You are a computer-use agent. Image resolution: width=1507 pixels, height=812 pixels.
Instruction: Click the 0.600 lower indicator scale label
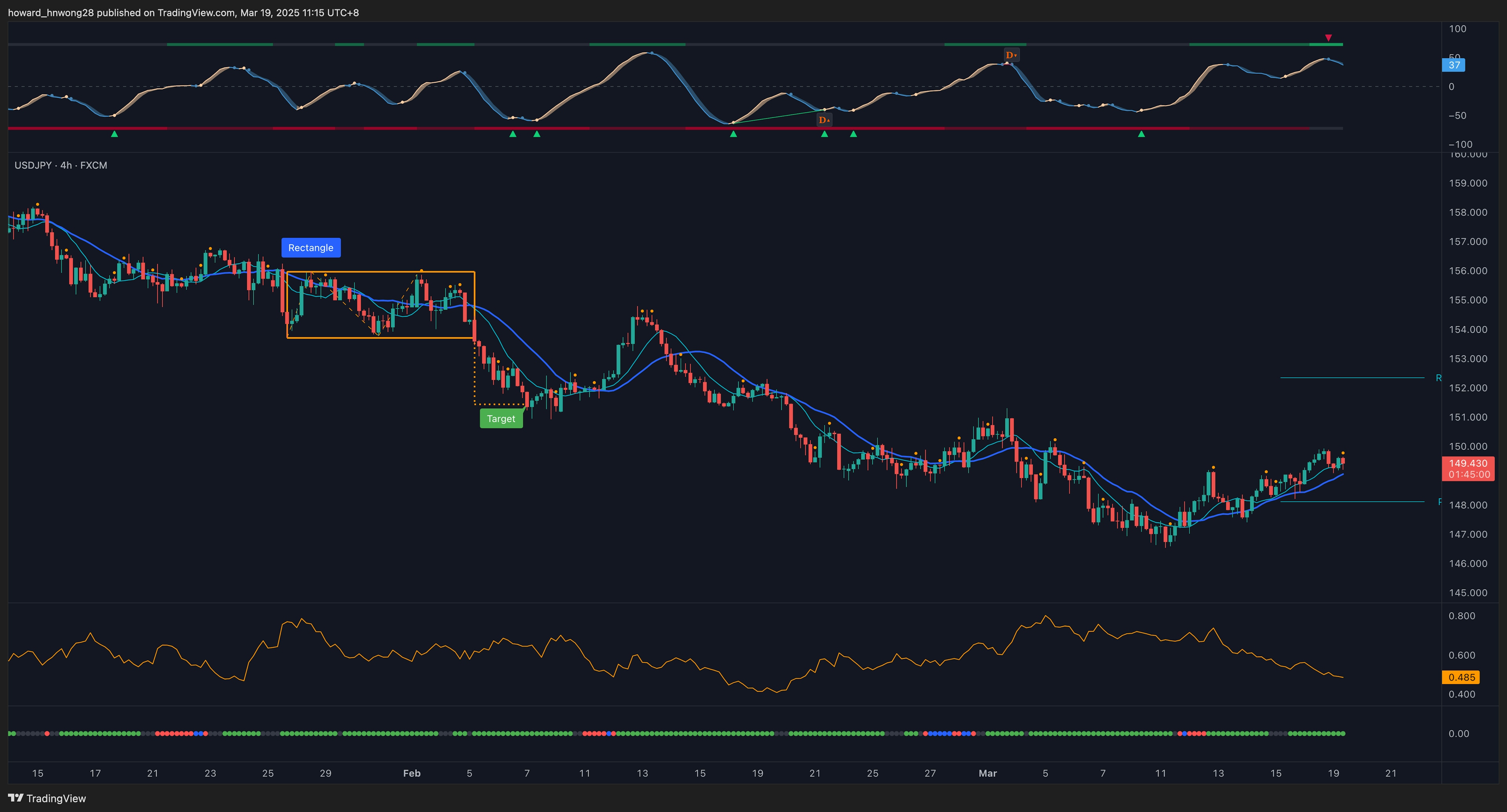click(1462, 655)
